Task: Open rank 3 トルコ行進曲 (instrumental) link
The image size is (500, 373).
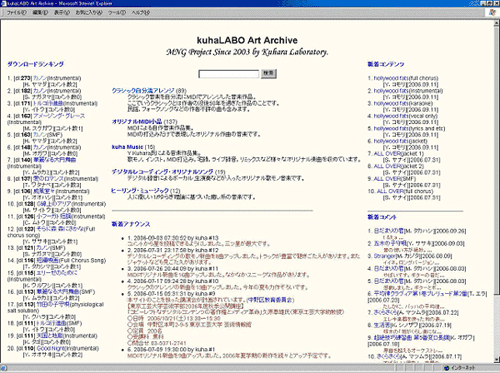Action: tap(48, 103)
